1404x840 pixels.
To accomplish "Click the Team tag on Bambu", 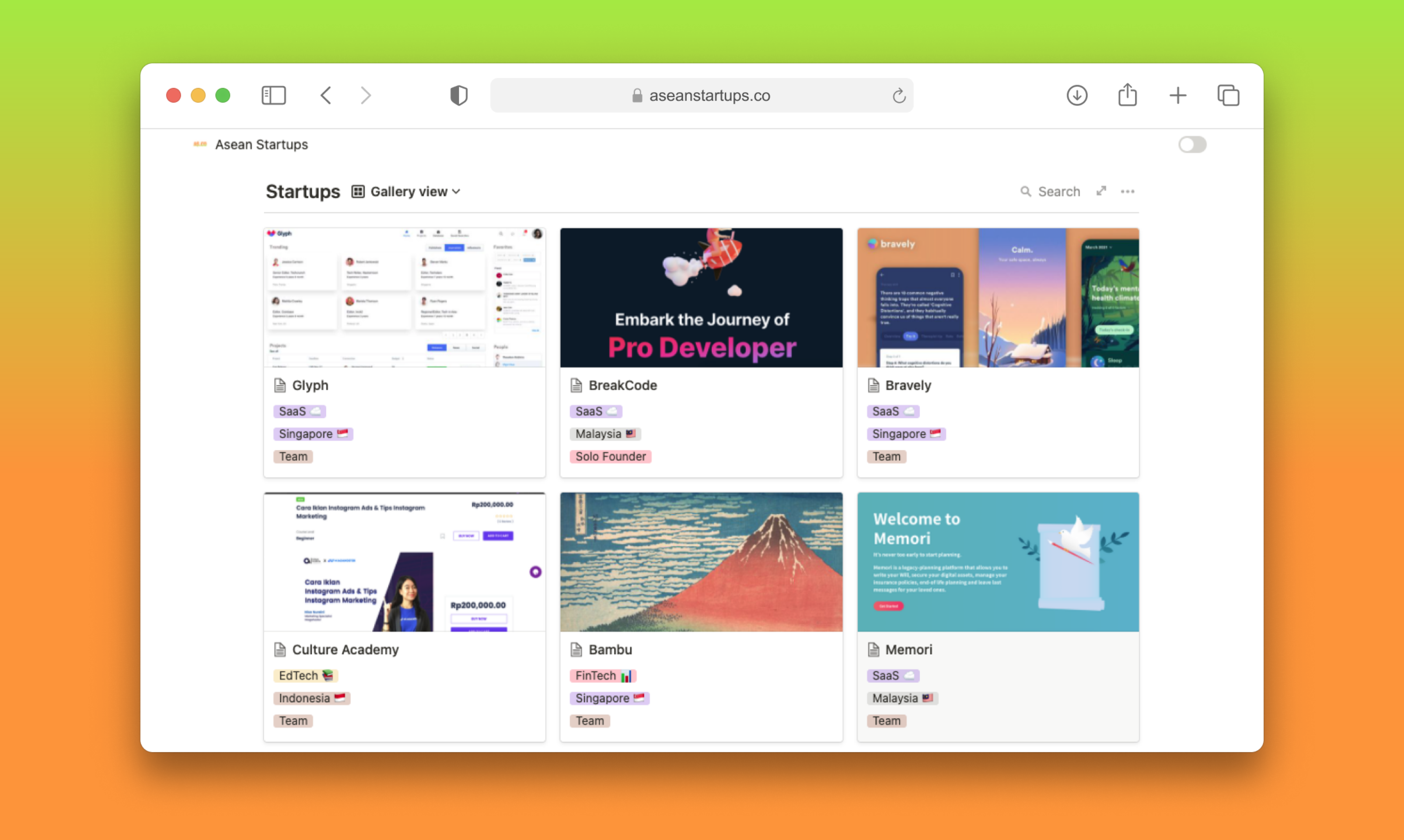I will coord(590,721).
